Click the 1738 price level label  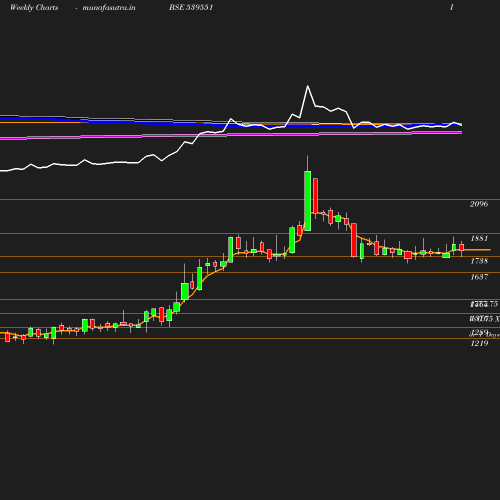479,261
